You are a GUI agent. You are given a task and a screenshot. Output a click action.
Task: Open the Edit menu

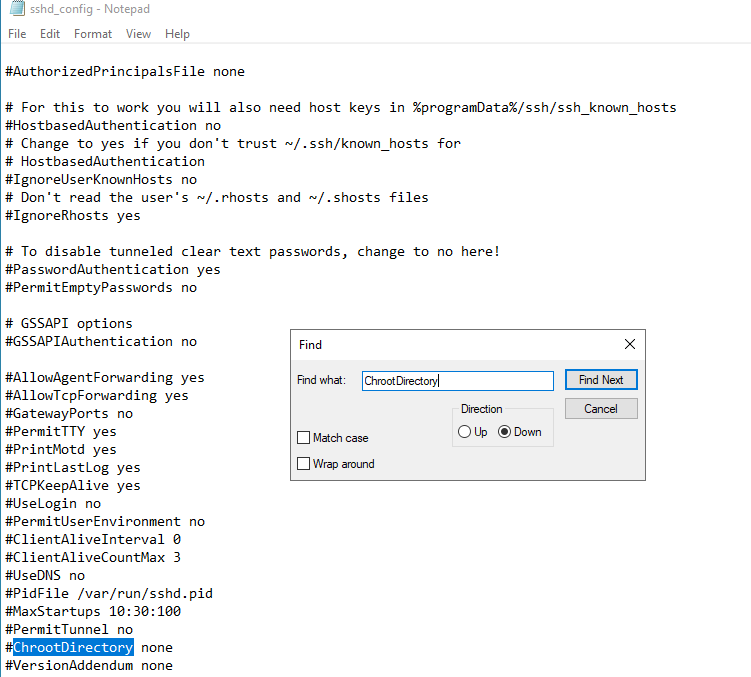(50, 34)
